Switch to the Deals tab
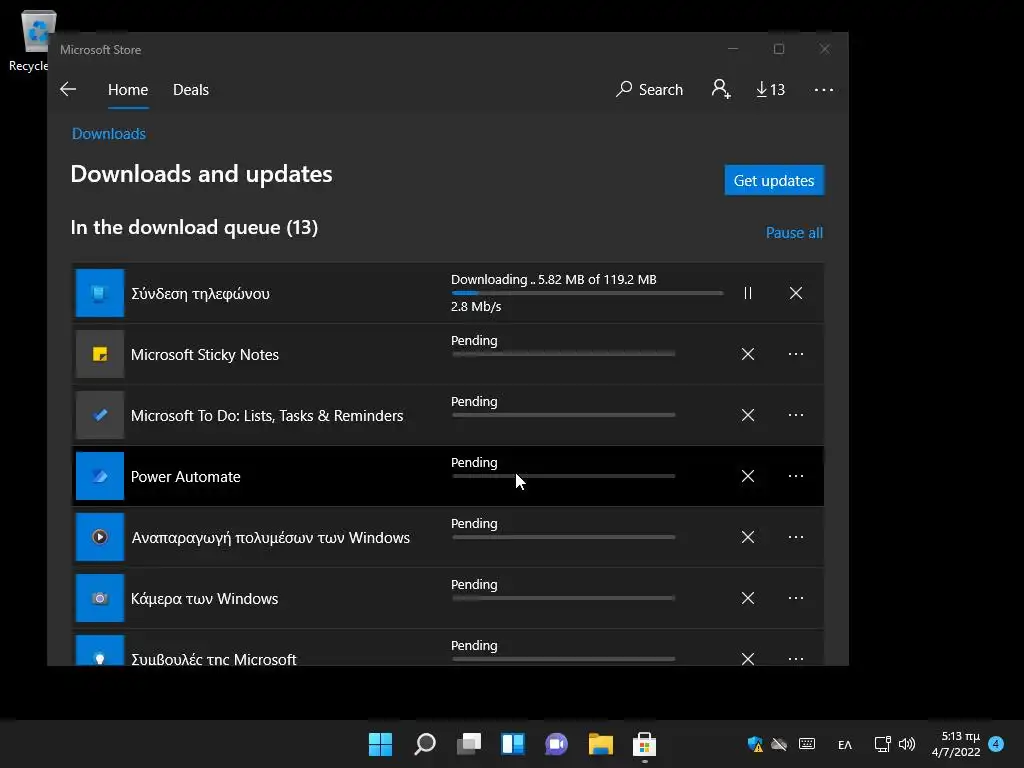1024x768 pixels. [x=191, y=89]
